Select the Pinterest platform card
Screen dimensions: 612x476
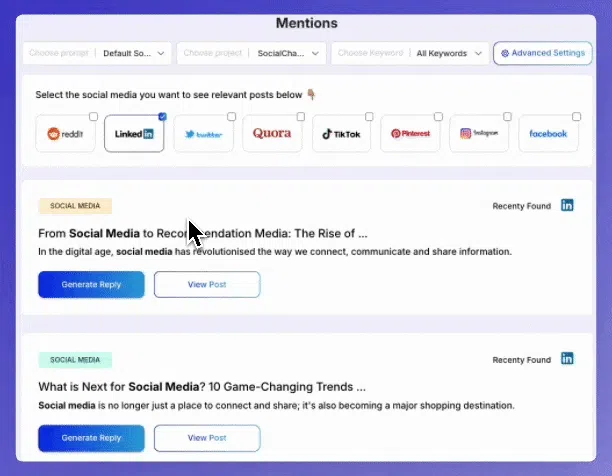410,133
